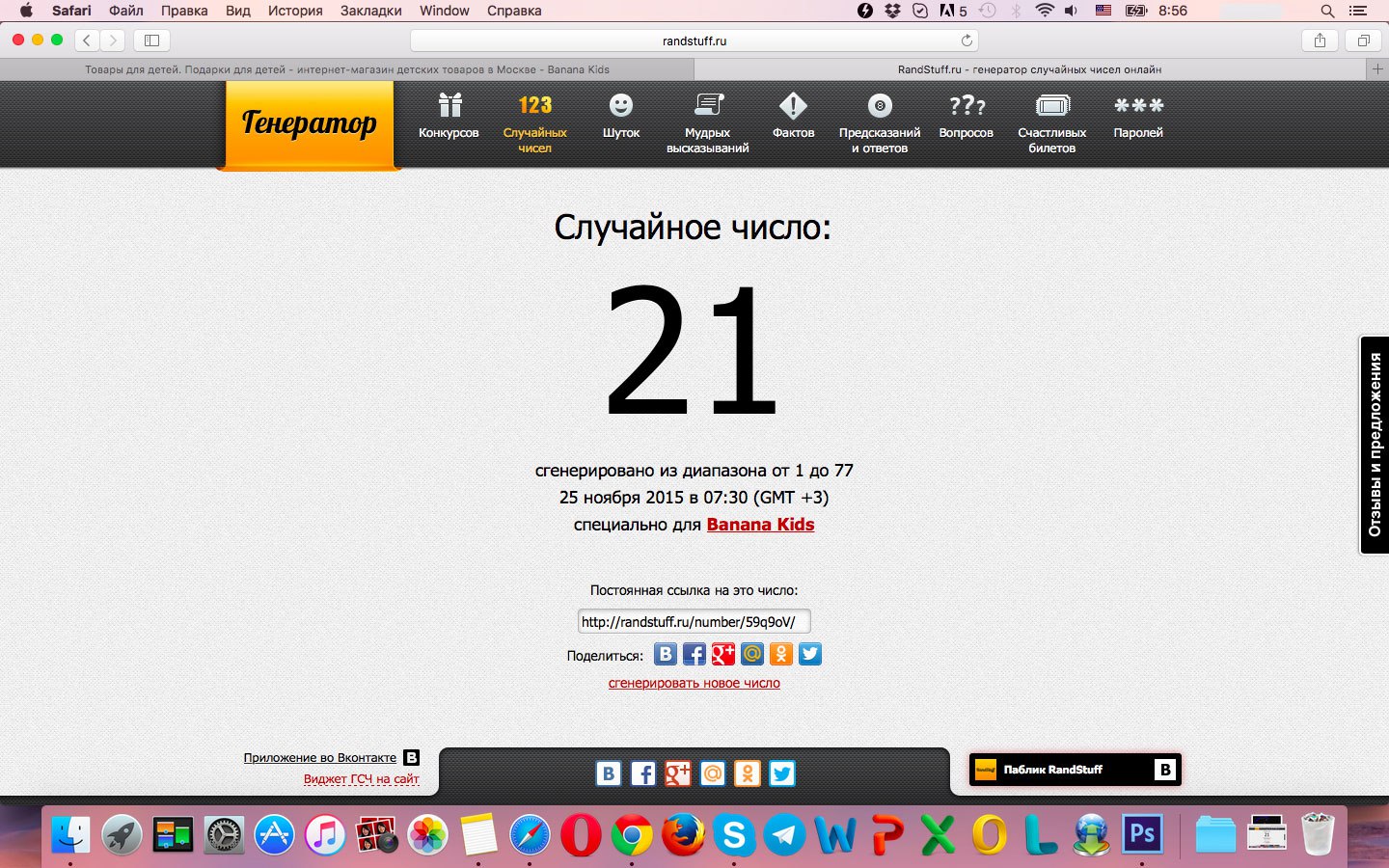Open iTunes from the Dock
Screen dimensions: 1389x868
point(326,834)
